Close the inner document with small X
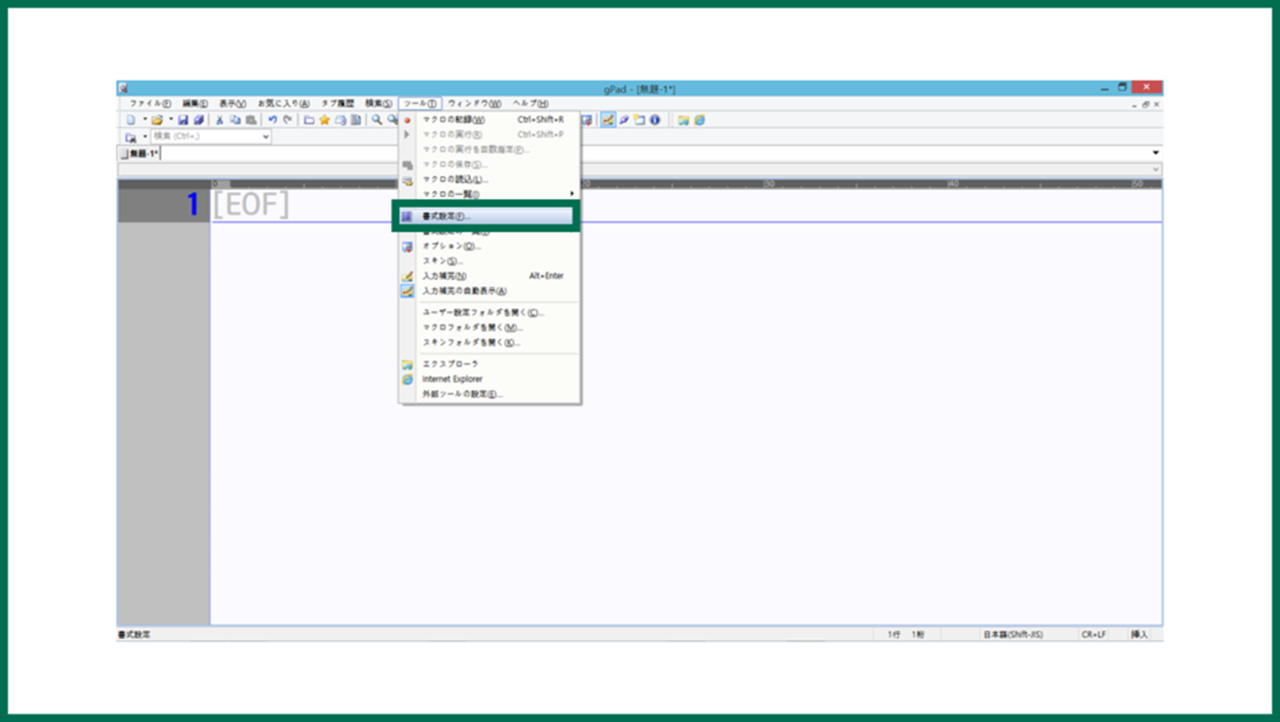This screenshot has height=722, width=1280. [1157, 104]
